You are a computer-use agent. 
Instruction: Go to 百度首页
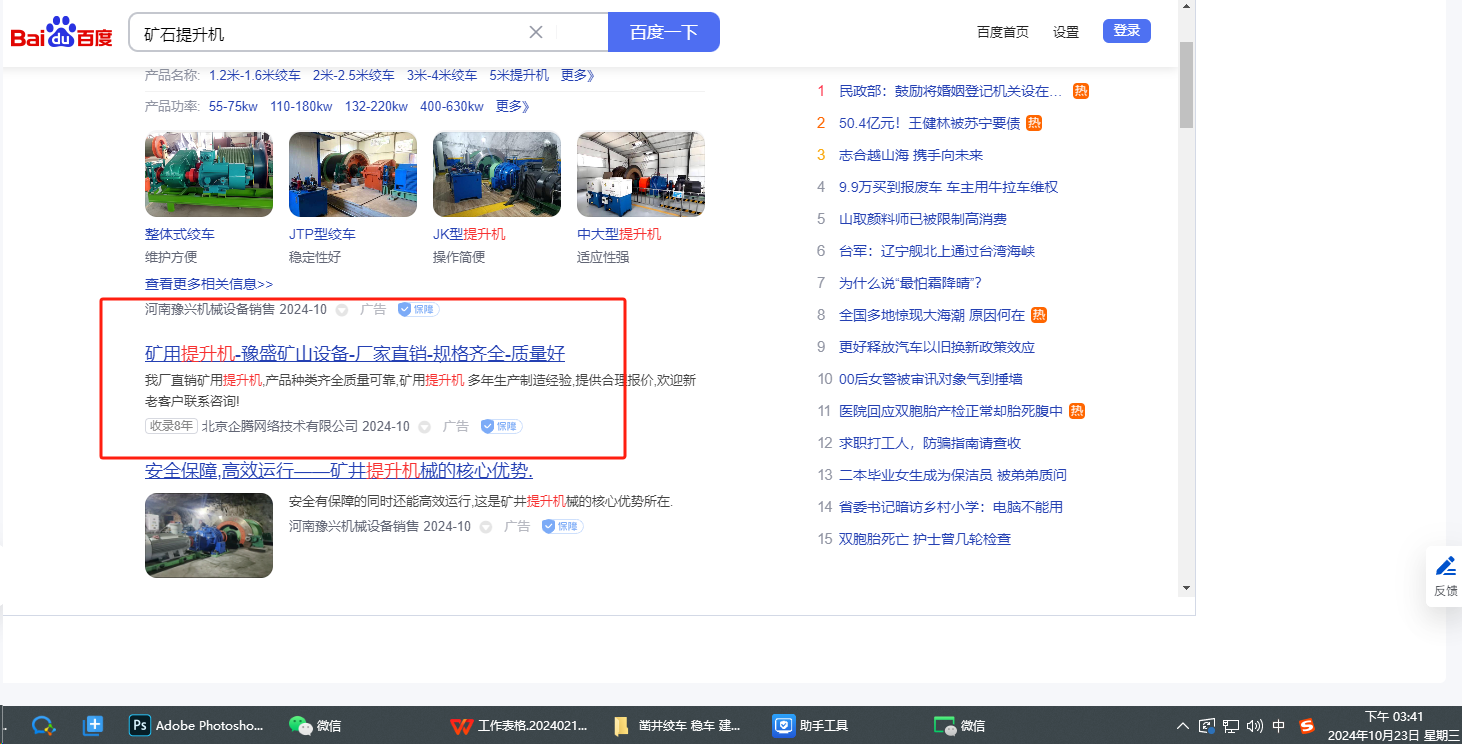pos(1003,32)
